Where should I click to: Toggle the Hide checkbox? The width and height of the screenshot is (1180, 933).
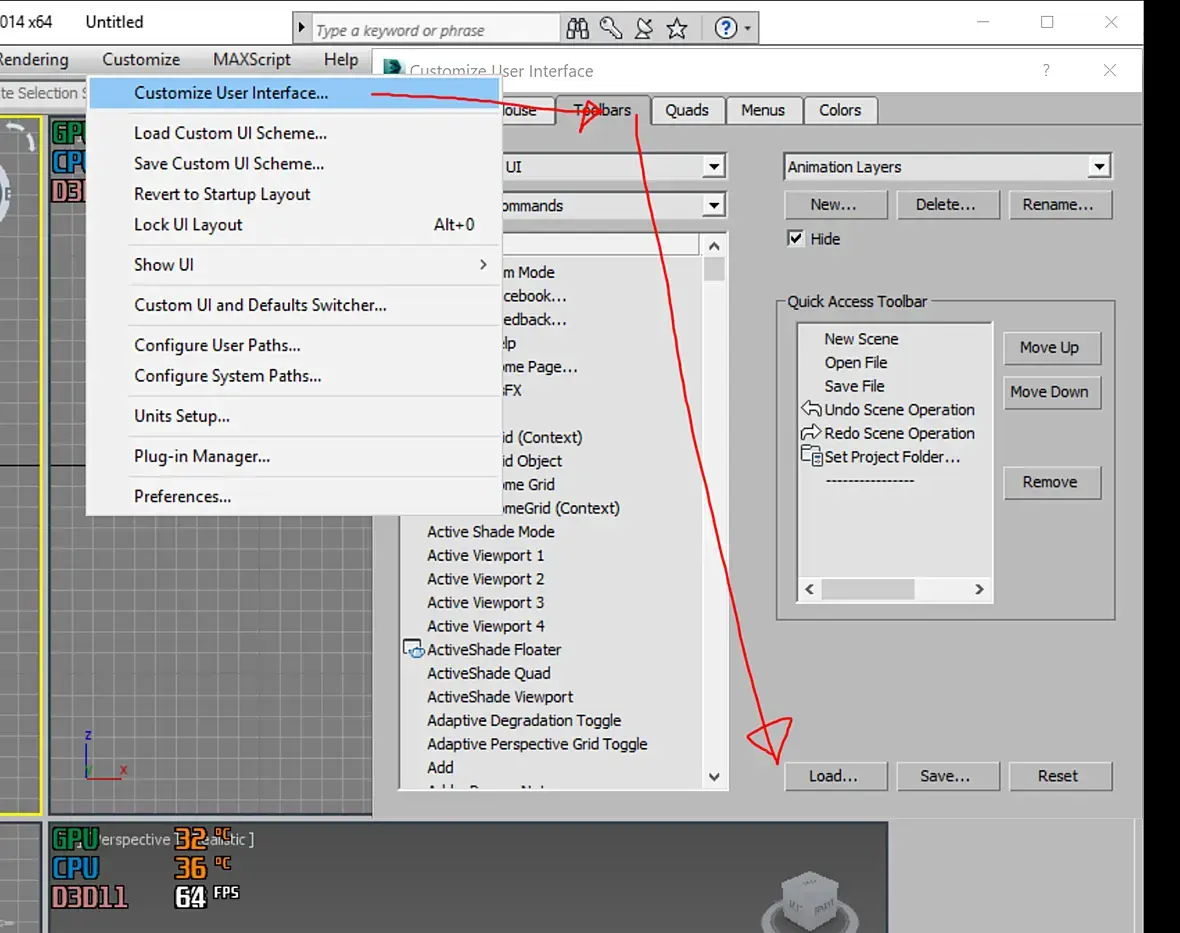[x=795, y=239]
